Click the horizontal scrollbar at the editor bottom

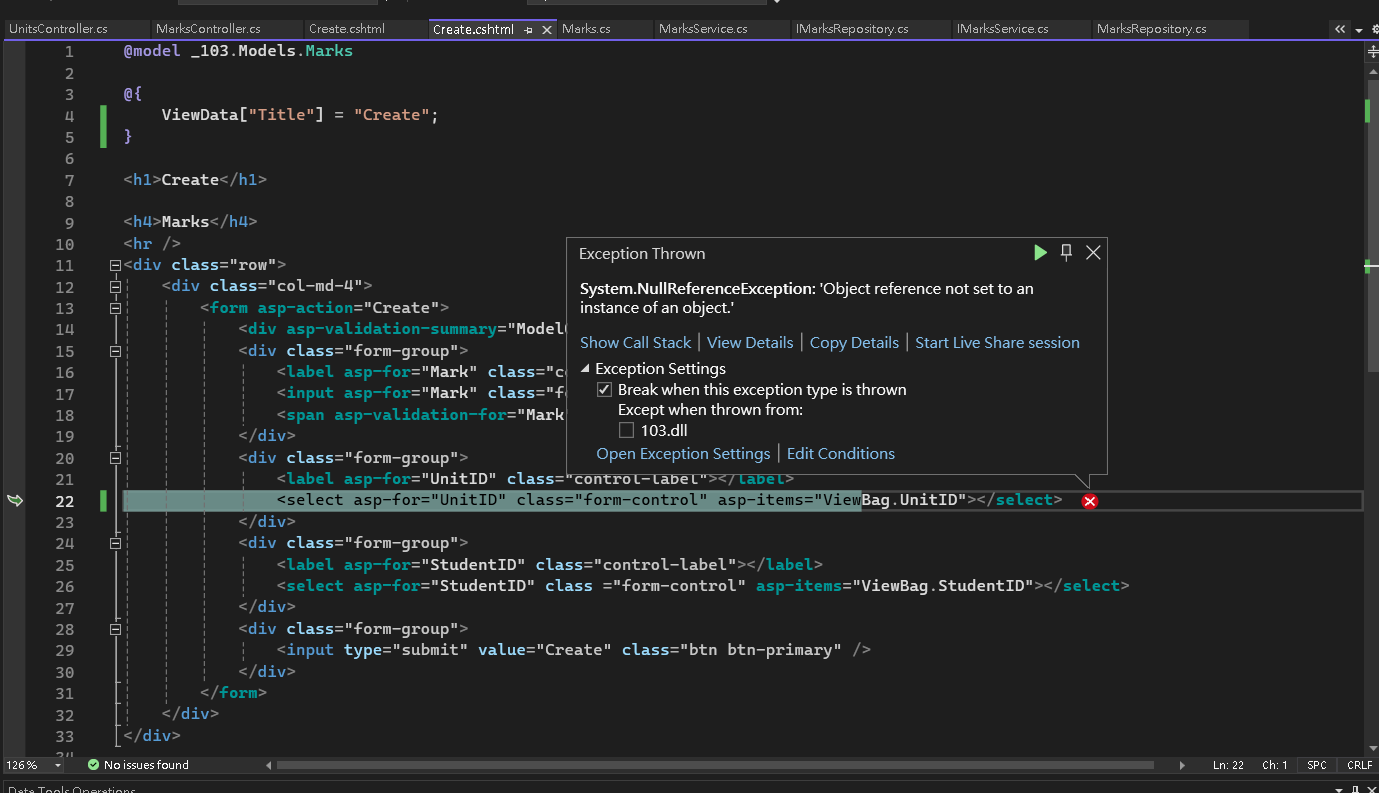point(715,765)
